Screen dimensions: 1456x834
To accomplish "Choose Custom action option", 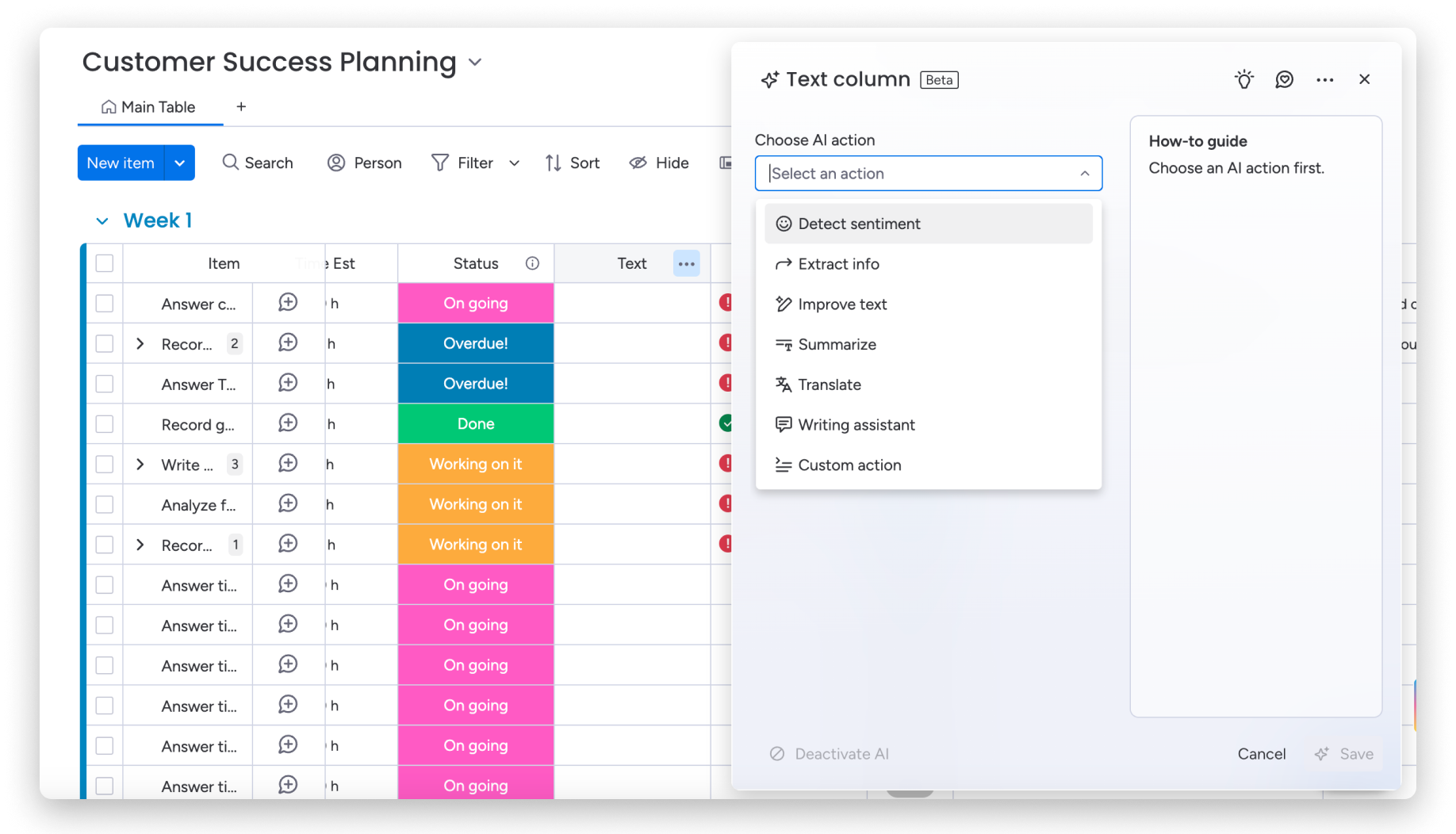I will pyautogui.click(x=928, y=465).
